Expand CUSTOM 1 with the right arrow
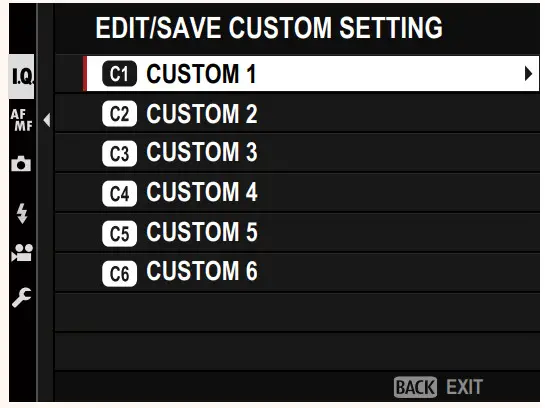 (528, 74)
